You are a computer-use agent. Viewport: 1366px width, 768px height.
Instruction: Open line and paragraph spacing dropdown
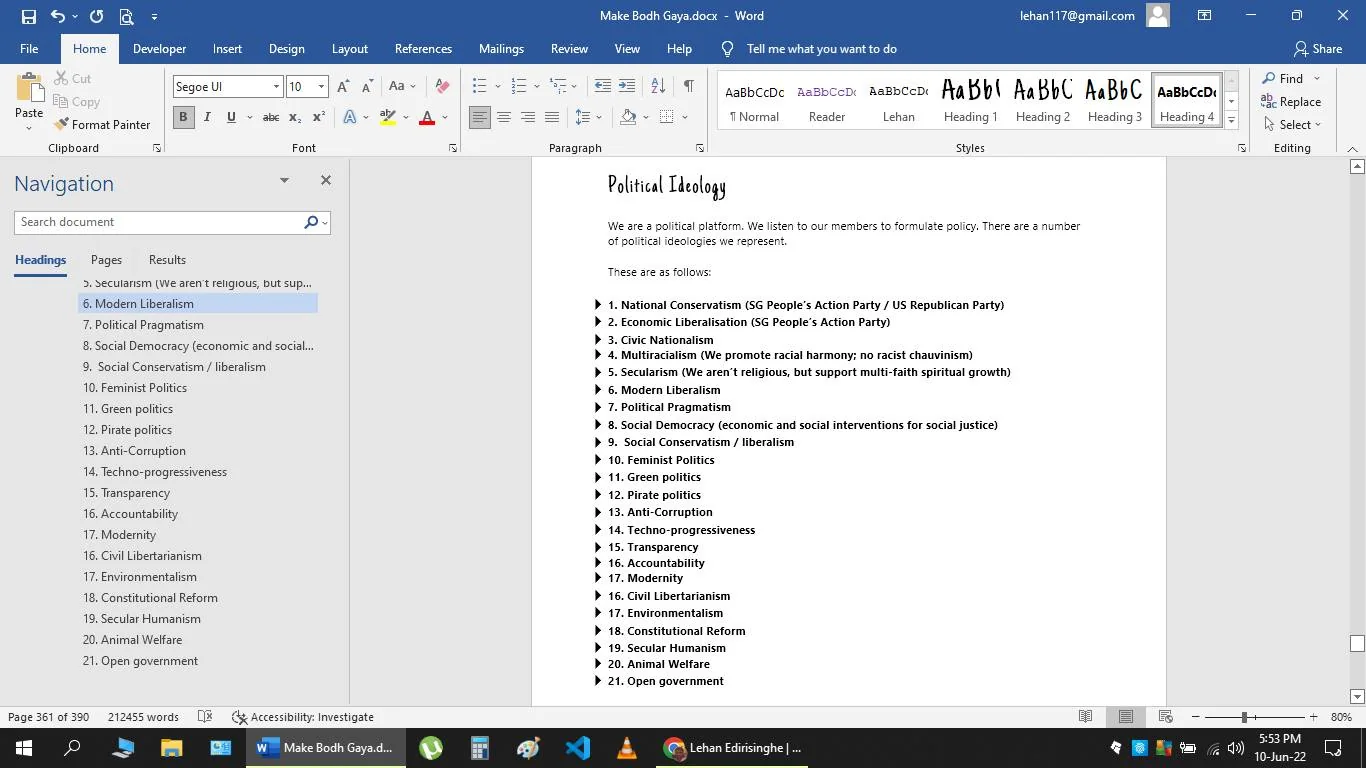tap(589, 117)
